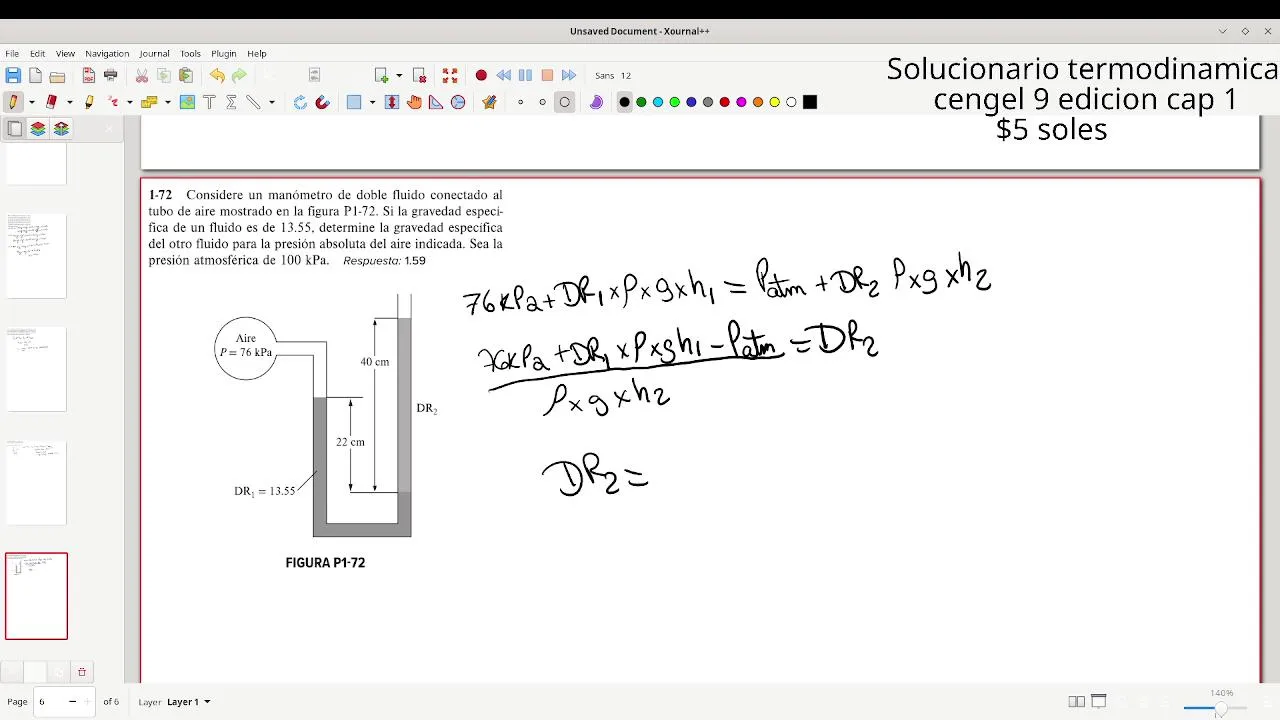Decrease page number with minus stepper
The image size is (1280, 720).
72,702
